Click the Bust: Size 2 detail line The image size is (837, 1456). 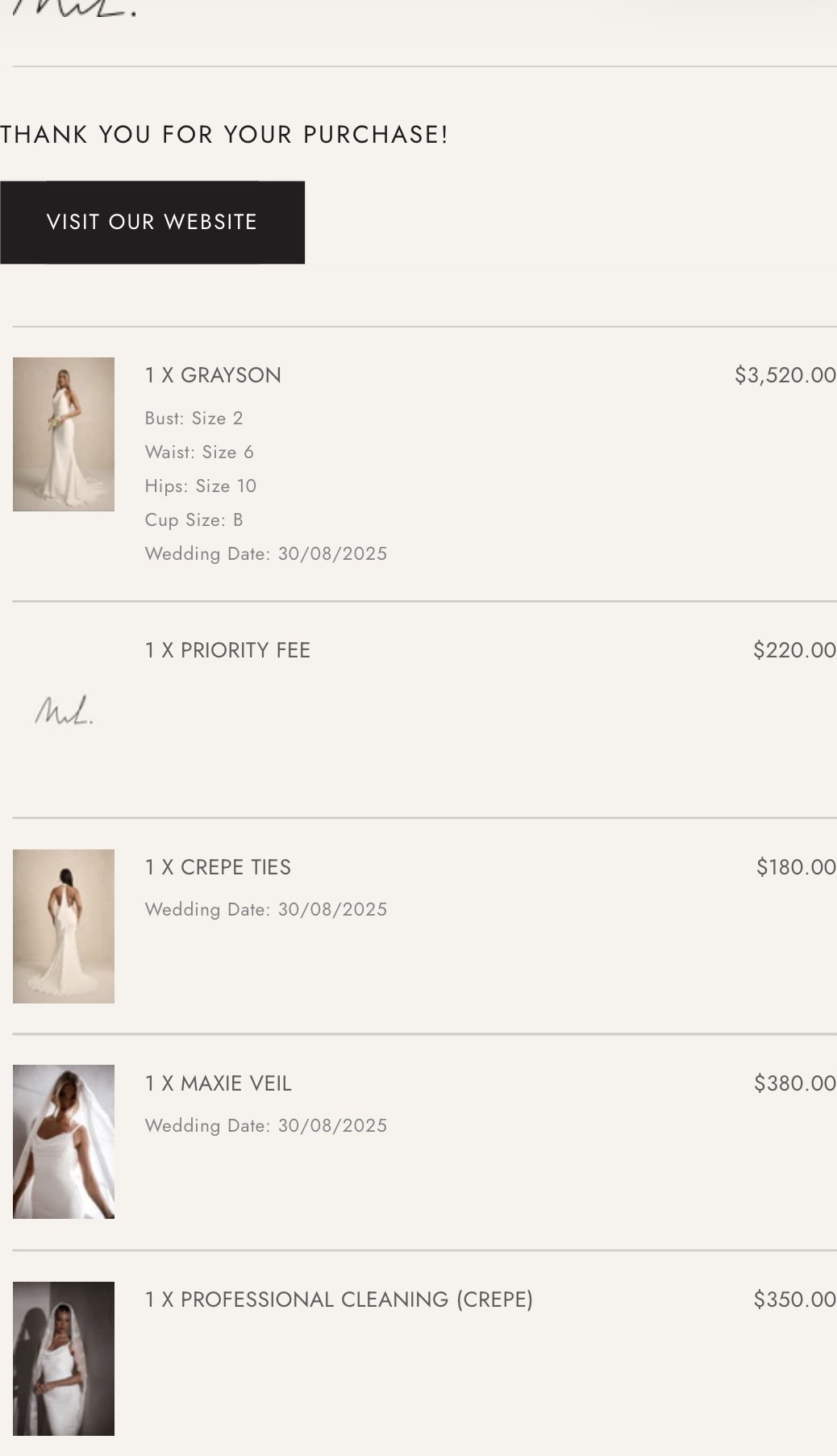click(194, 418)
